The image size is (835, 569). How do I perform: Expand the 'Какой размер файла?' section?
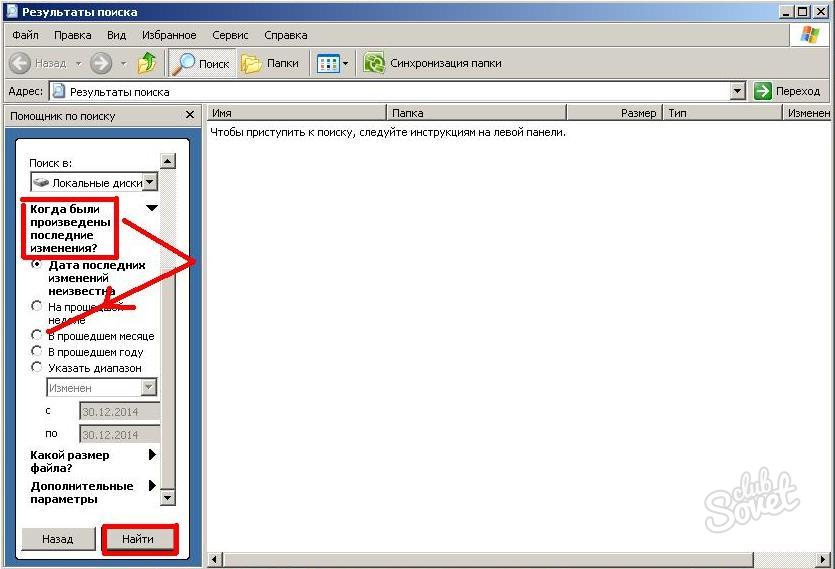[x=152, y=455]
